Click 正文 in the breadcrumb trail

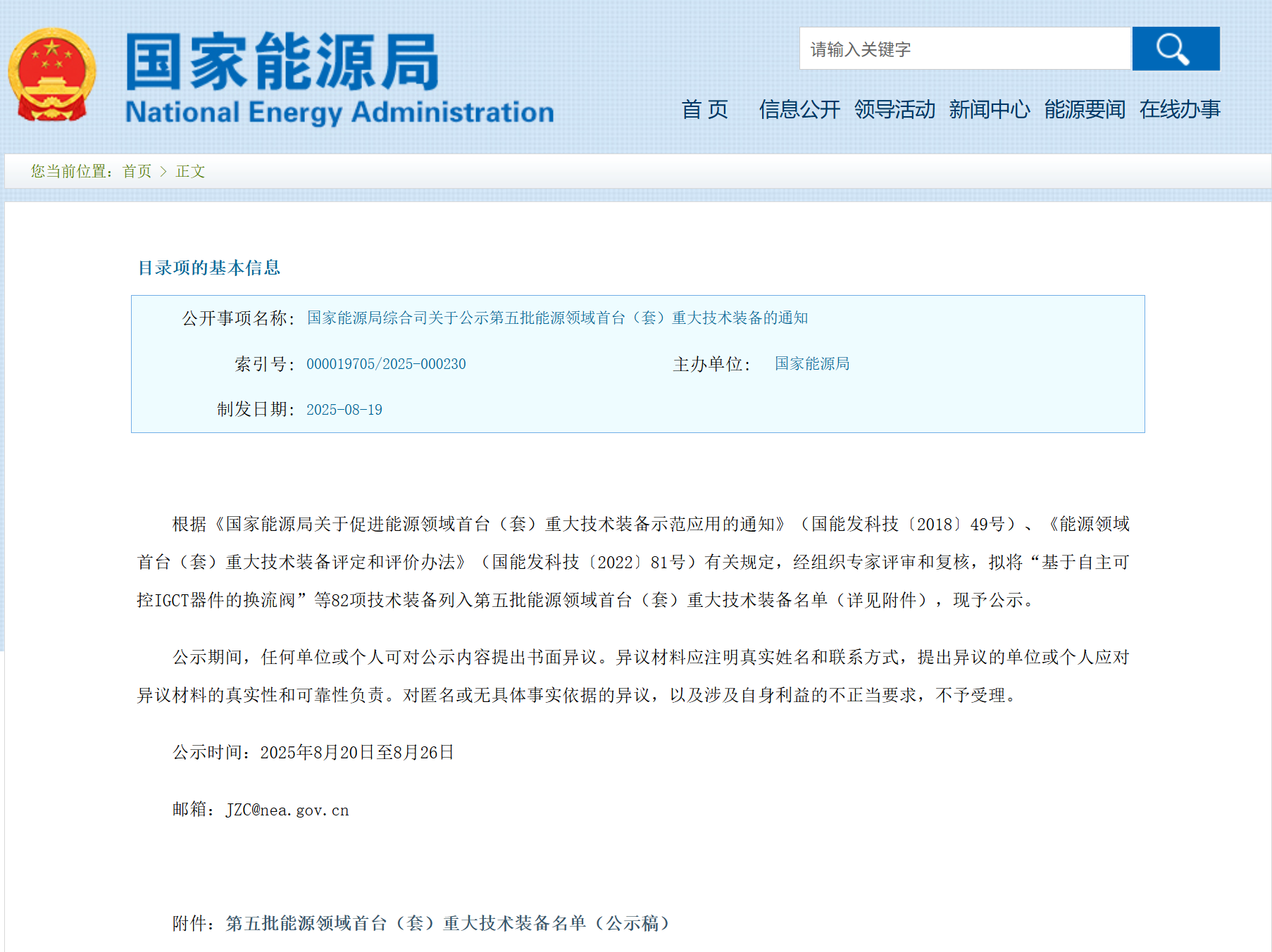click(190, 171)
